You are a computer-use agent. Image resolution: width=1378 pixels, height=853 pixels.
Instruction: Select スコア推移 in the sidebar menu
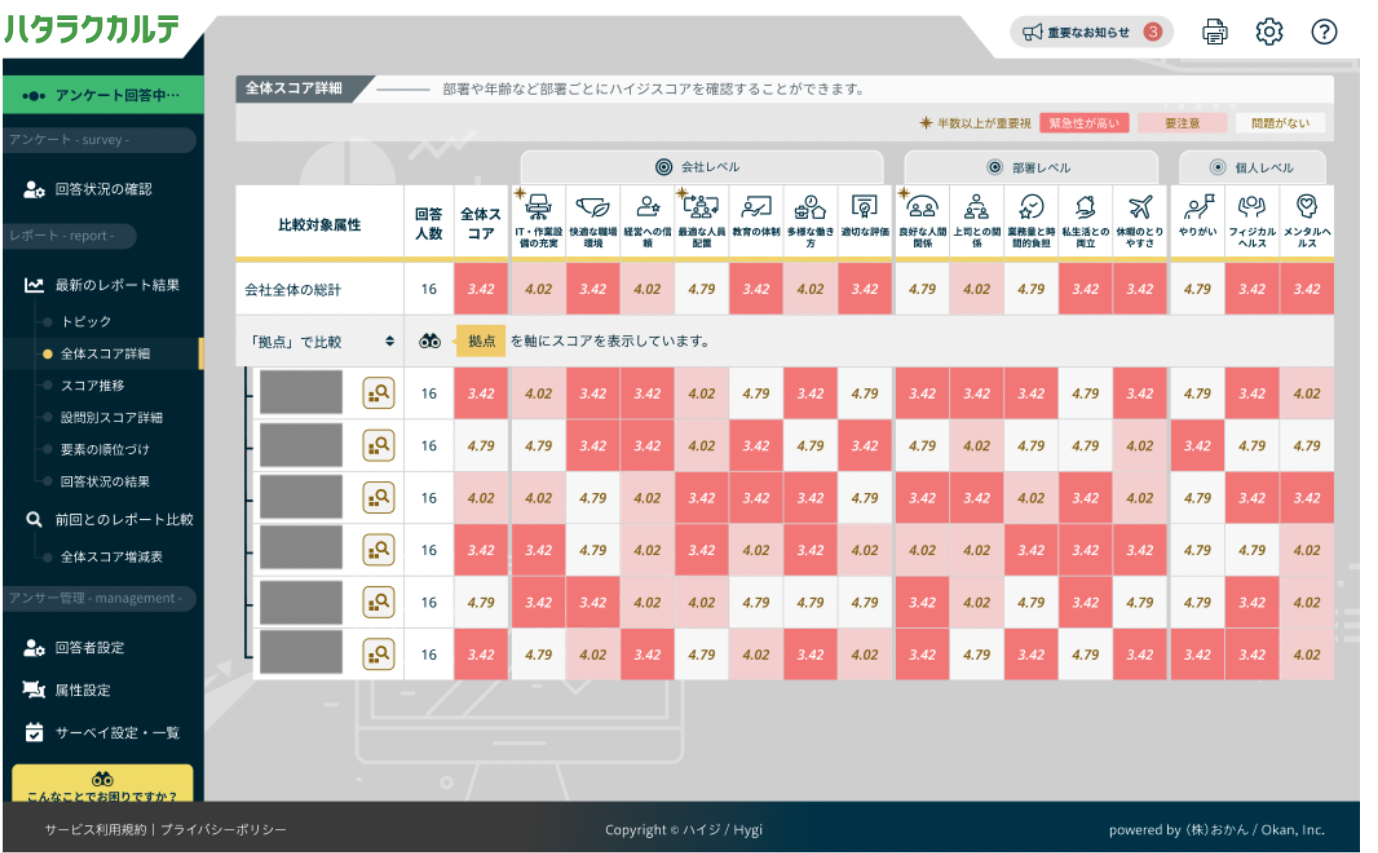(x=92, y=386)
